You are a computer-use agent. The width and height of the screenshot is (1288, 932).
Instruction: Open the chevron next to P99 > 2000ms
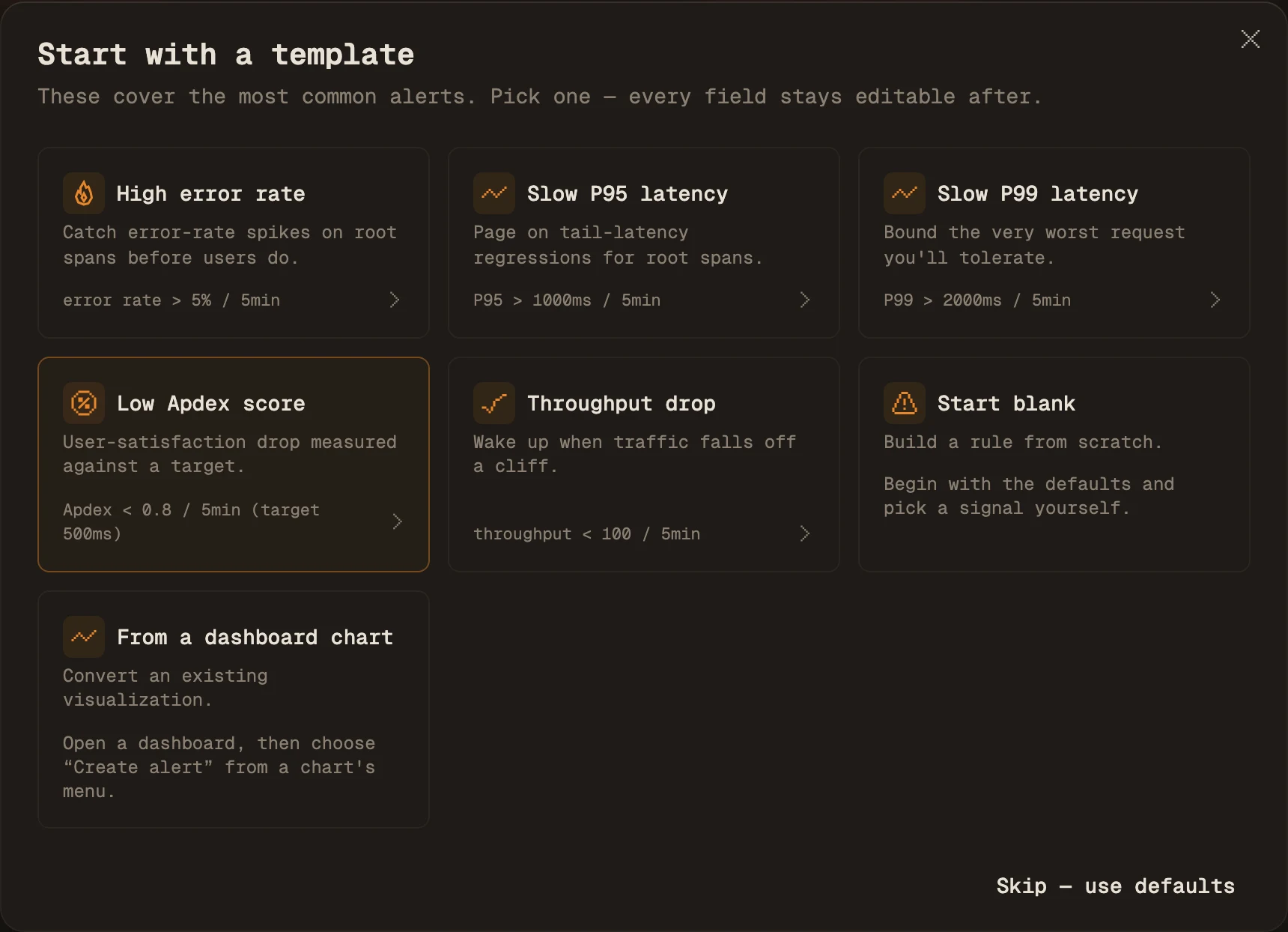click(x=1215, y=300)
